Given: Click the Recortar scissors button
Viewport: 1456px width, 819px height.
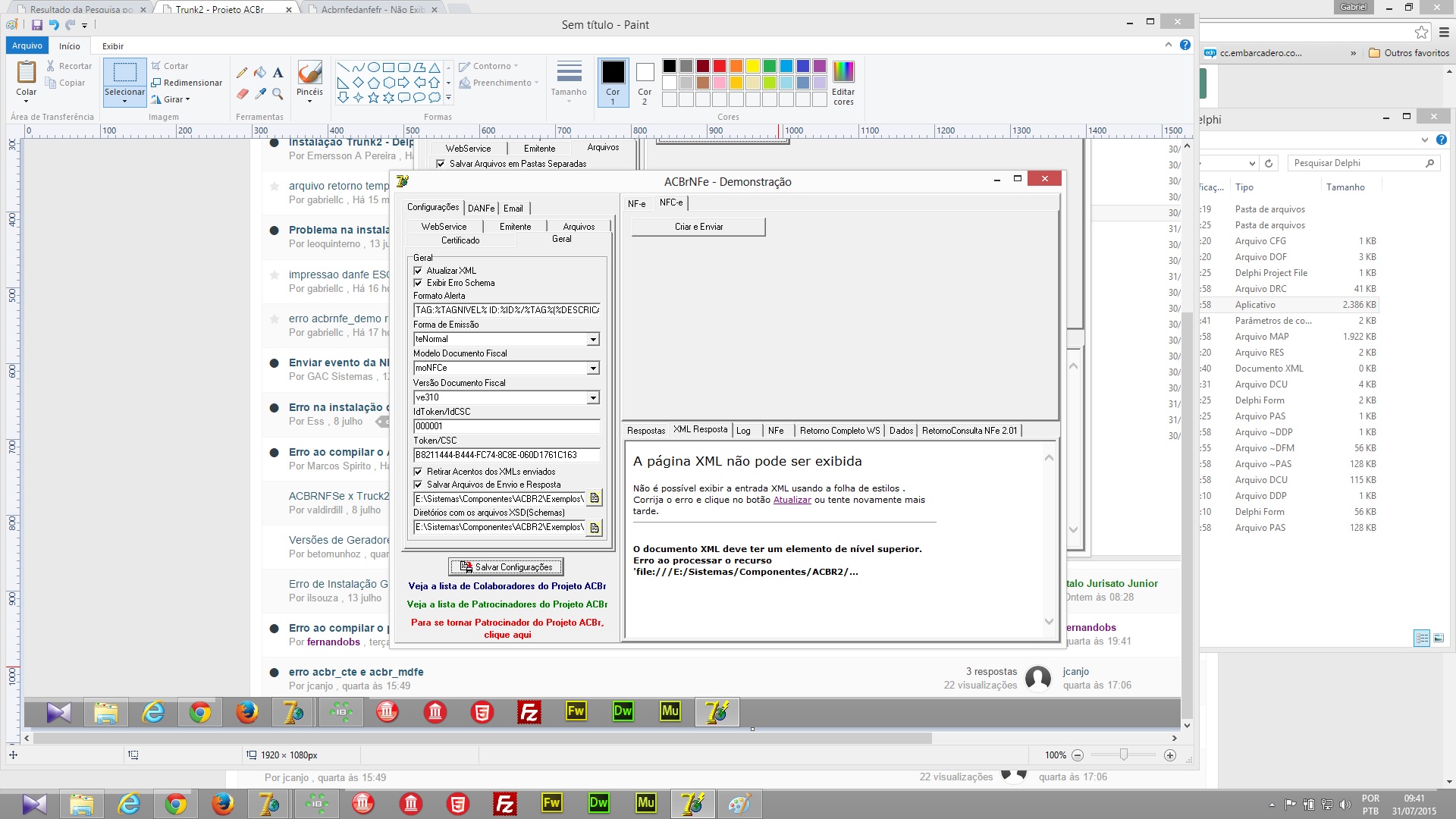Looking at the screenshot, I should coord(69,66).
